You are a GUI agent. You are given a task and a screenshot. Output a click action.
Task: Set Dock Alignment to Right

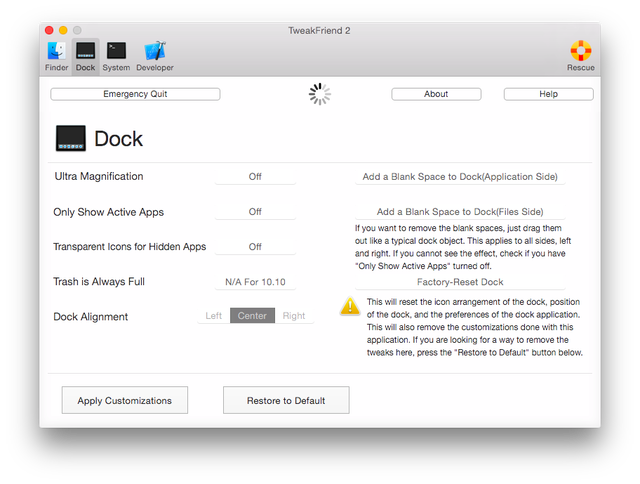pos(294,315)
